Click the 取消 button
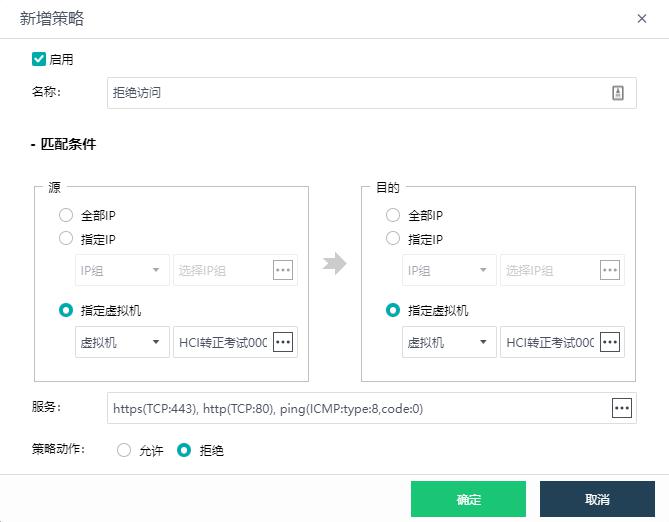The width and height of the screenshot is (669, 522). tap(597, 499)
